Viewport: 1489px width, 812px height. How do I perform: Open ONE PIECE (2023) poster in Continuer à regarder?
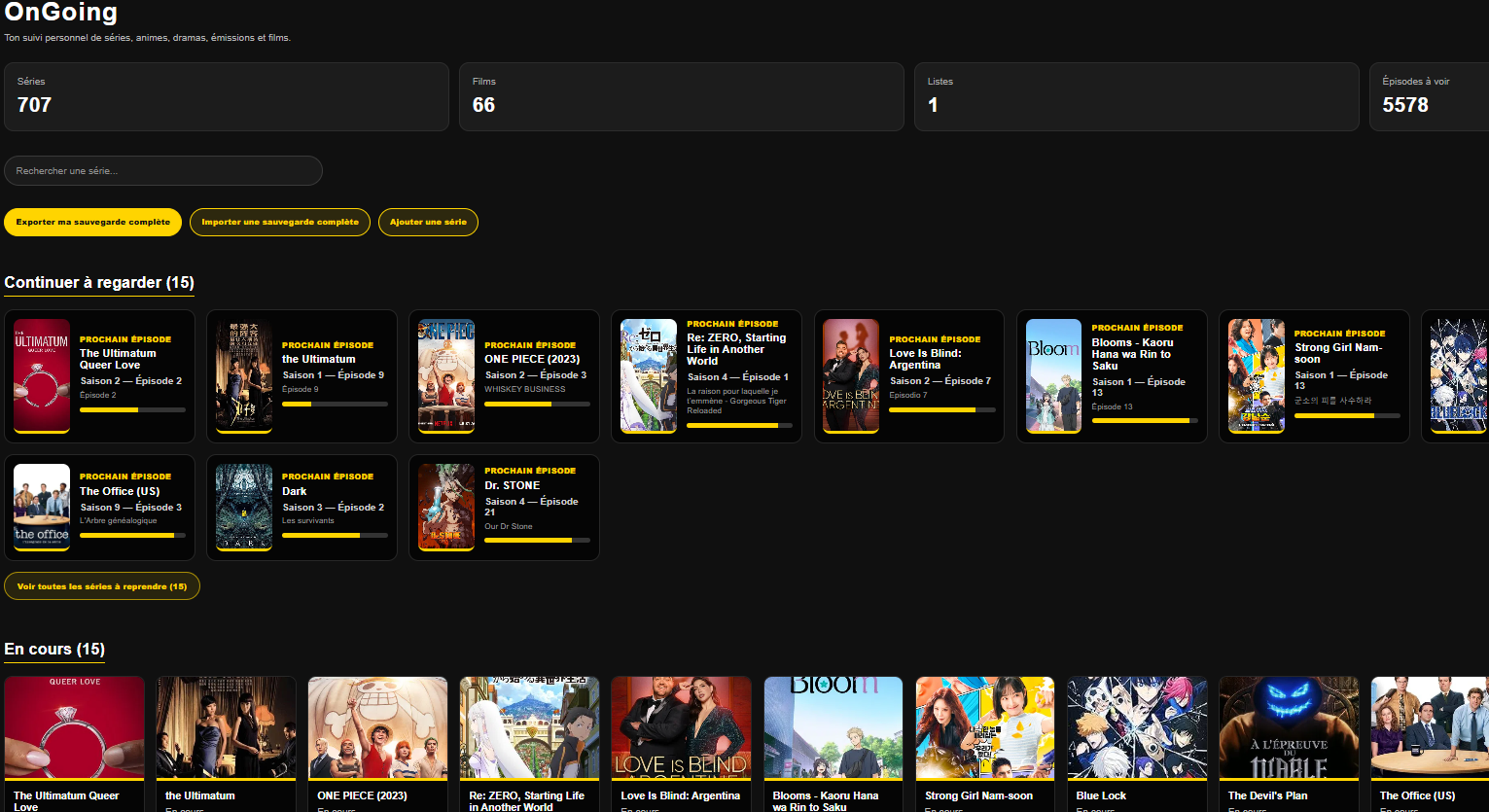446,375
